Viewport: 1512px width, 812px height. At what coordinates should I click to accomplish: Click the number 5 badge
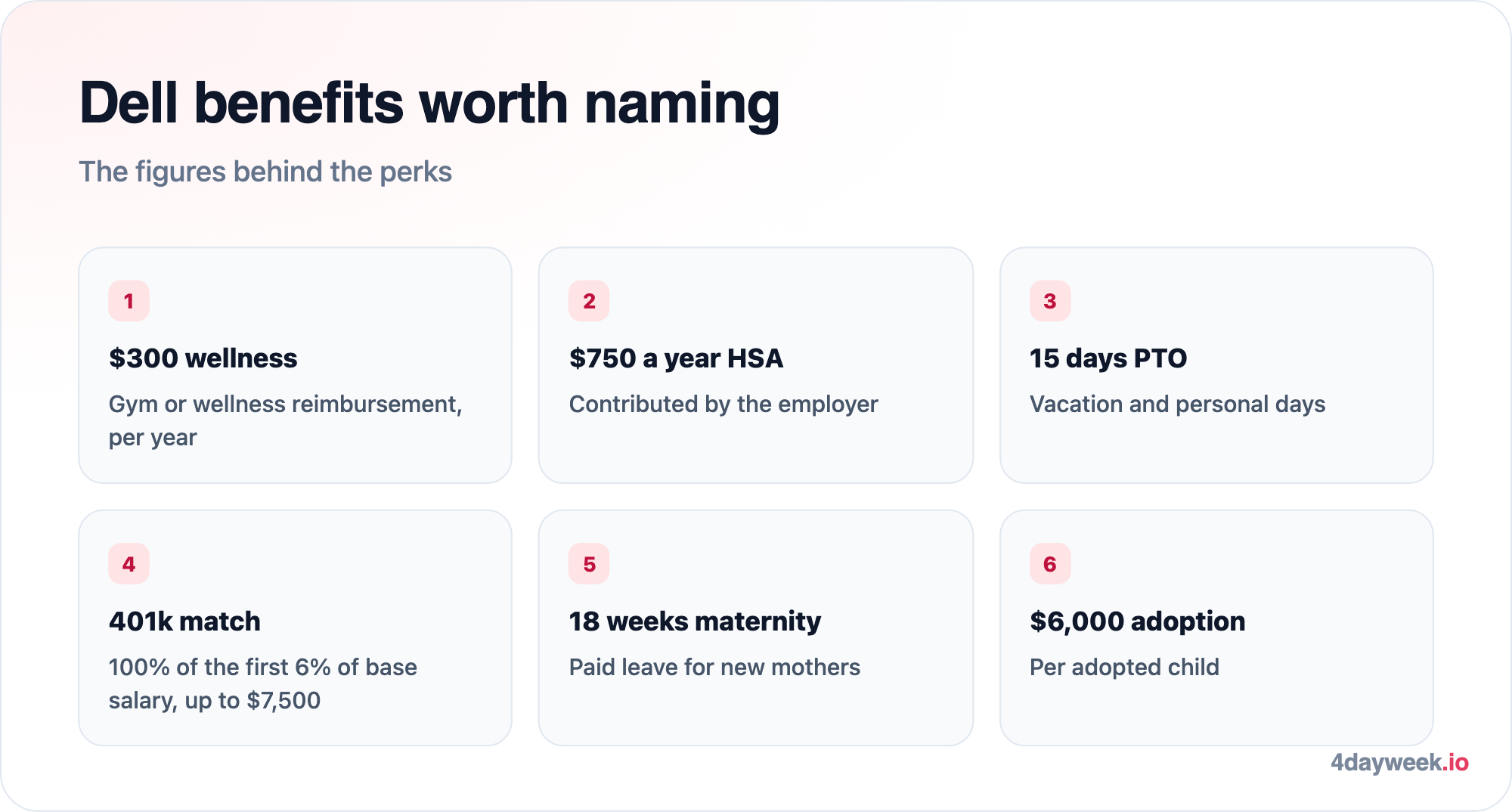[589, 564]
